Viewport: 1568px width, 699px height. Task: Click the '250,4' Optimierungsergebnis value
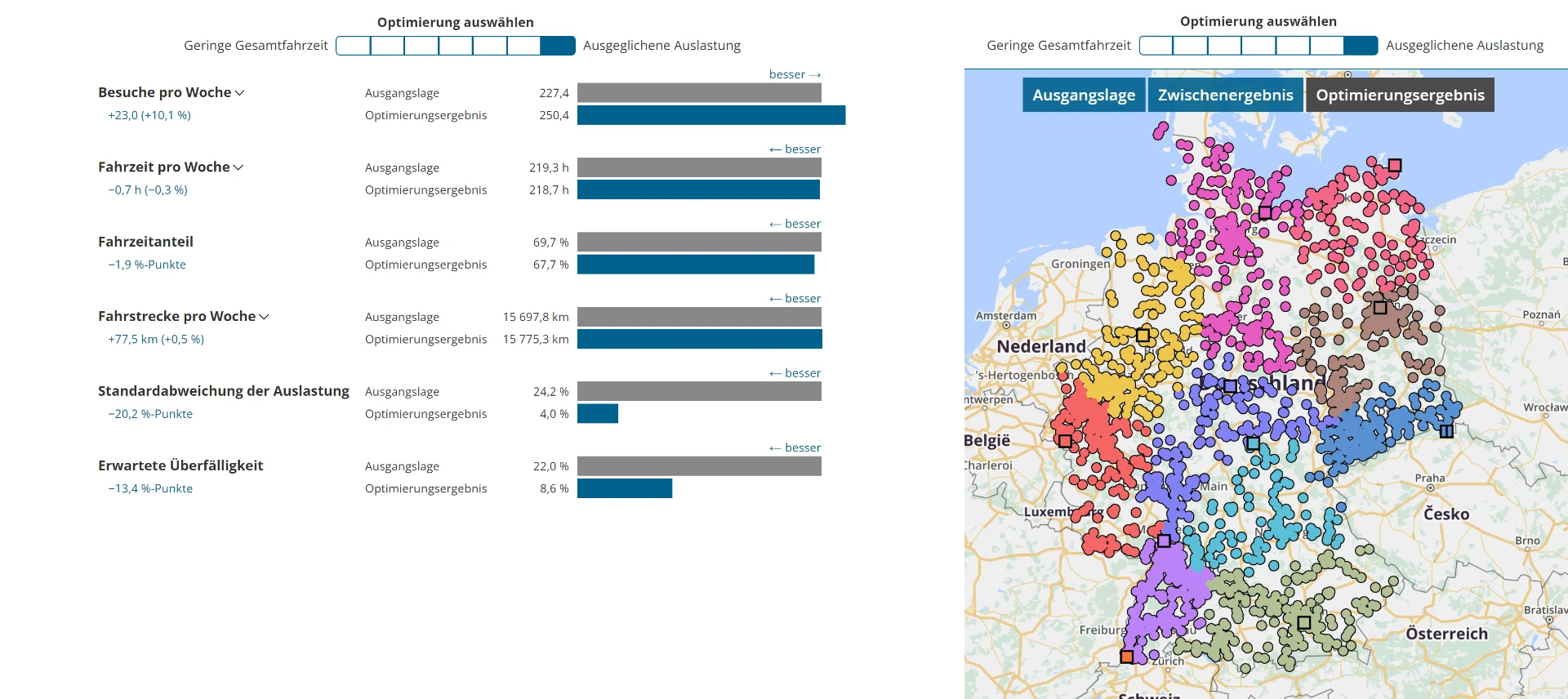click(x=554, y=115)
